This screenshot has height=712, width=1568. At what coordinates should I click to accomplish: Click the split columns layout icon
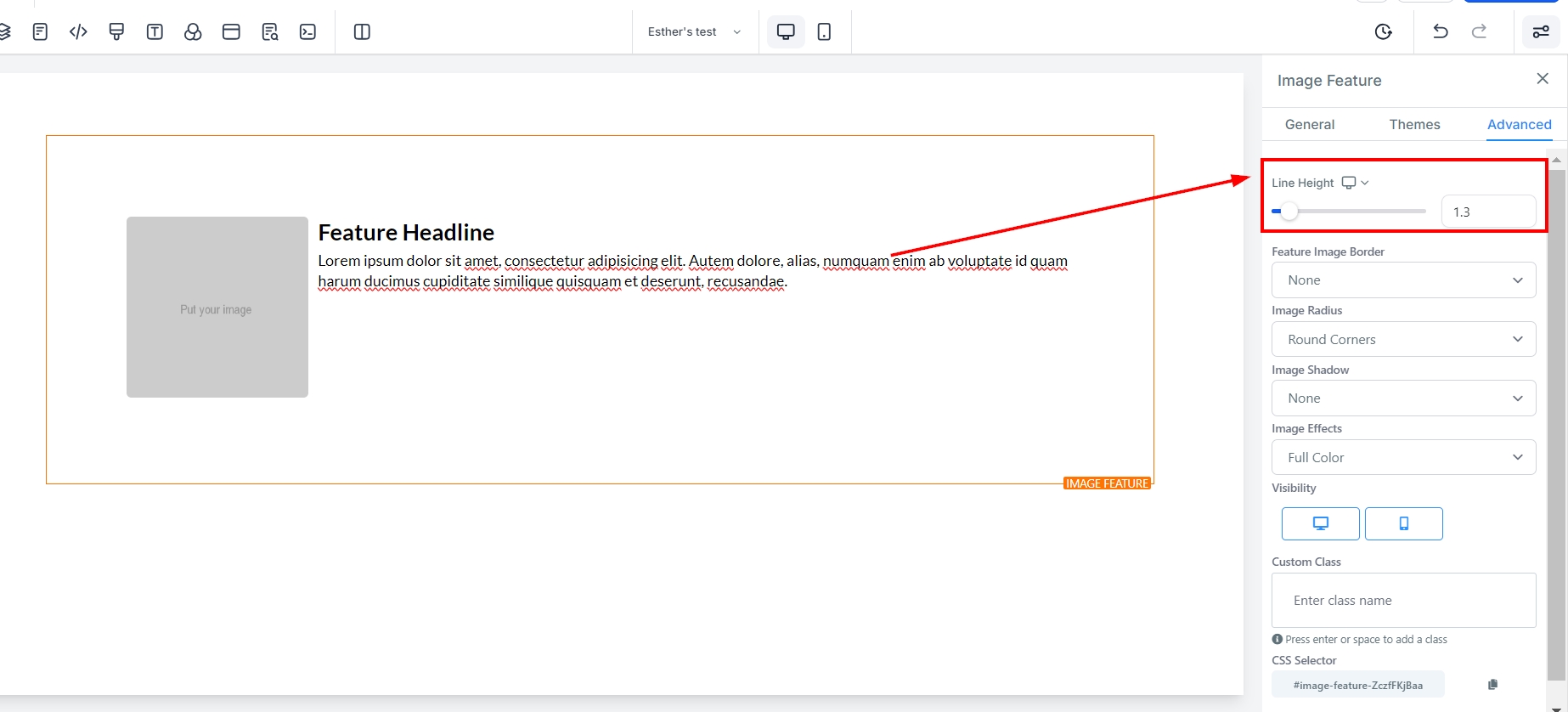pyautogui.click(x=362, y=32)
